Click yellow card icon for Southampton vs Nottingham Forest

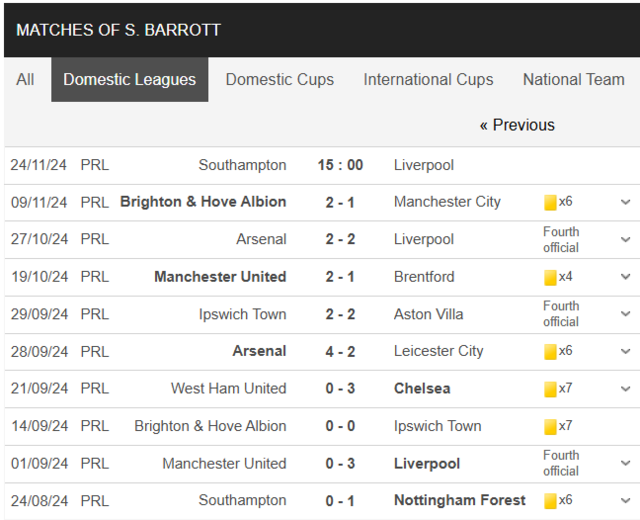(550, 501)
